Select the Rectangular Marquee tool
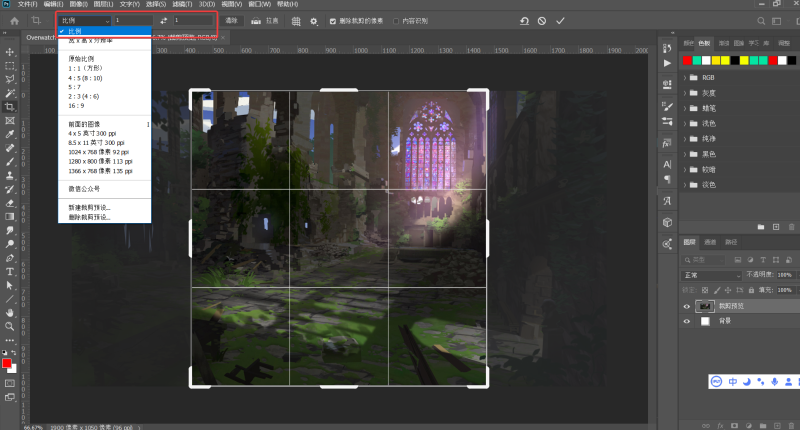Viewport: 800px width, 430px height. tap(10, 66)
